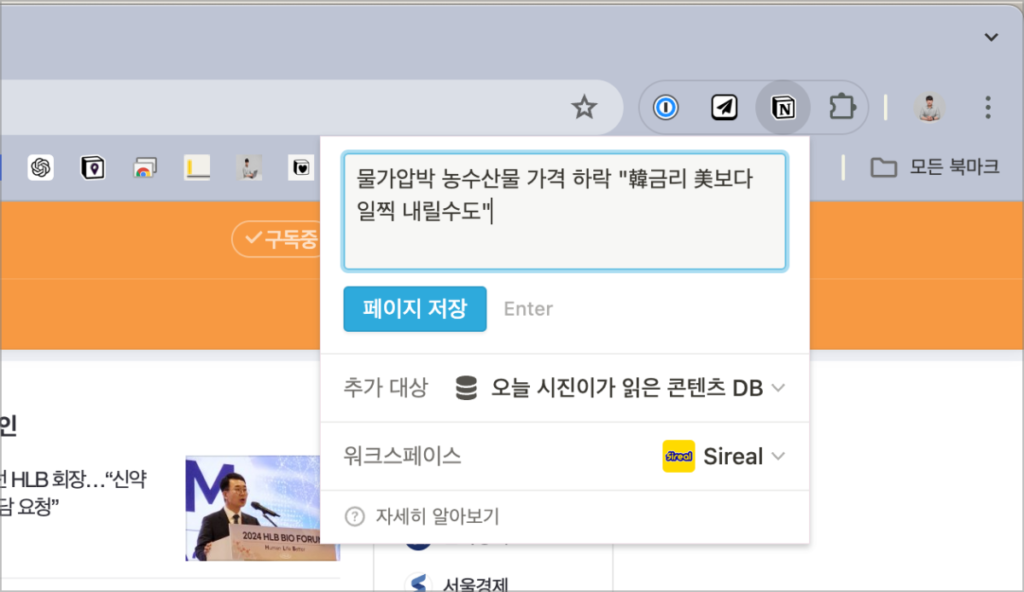Click the page title input field
Screen dimensions: 1024x592
565,210
